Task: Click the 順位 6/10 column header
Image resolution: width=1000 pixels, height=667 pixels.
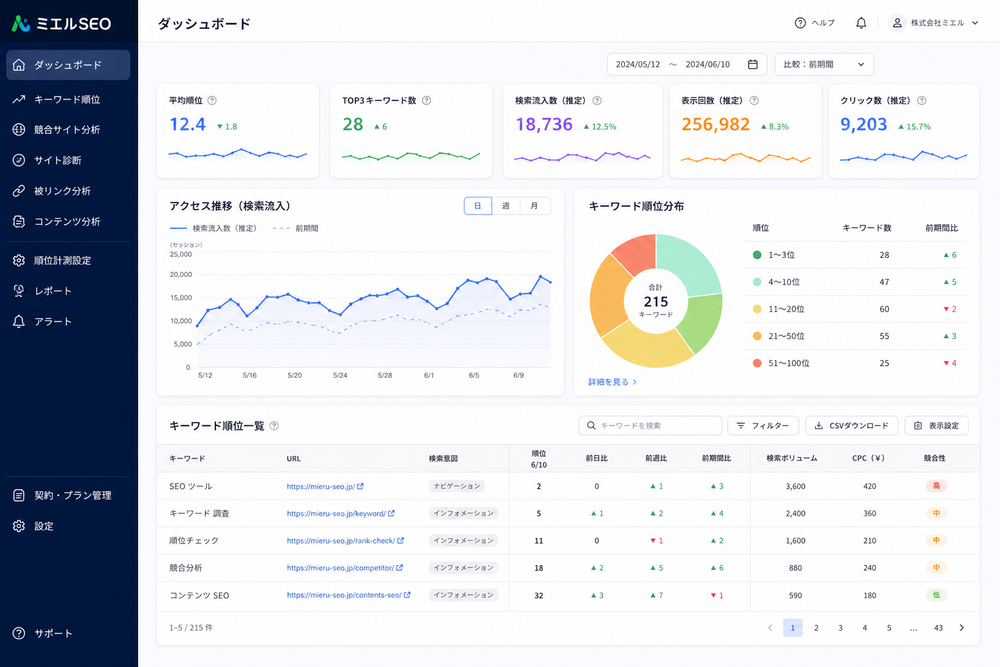Action: click(539, 459)
